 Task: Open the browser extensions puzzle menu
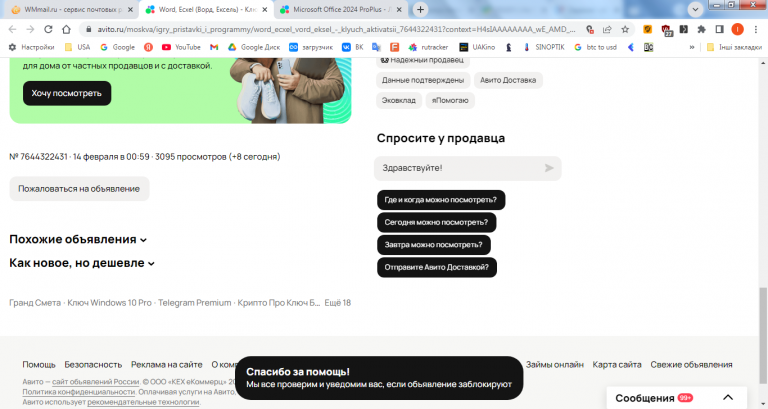click(701, 29)
